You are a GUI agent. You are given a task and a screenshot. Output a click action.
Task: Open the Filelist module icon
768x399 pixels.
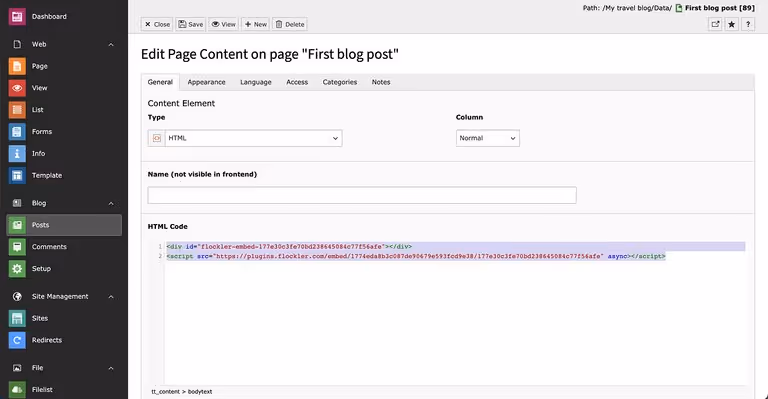pos(17,390)
